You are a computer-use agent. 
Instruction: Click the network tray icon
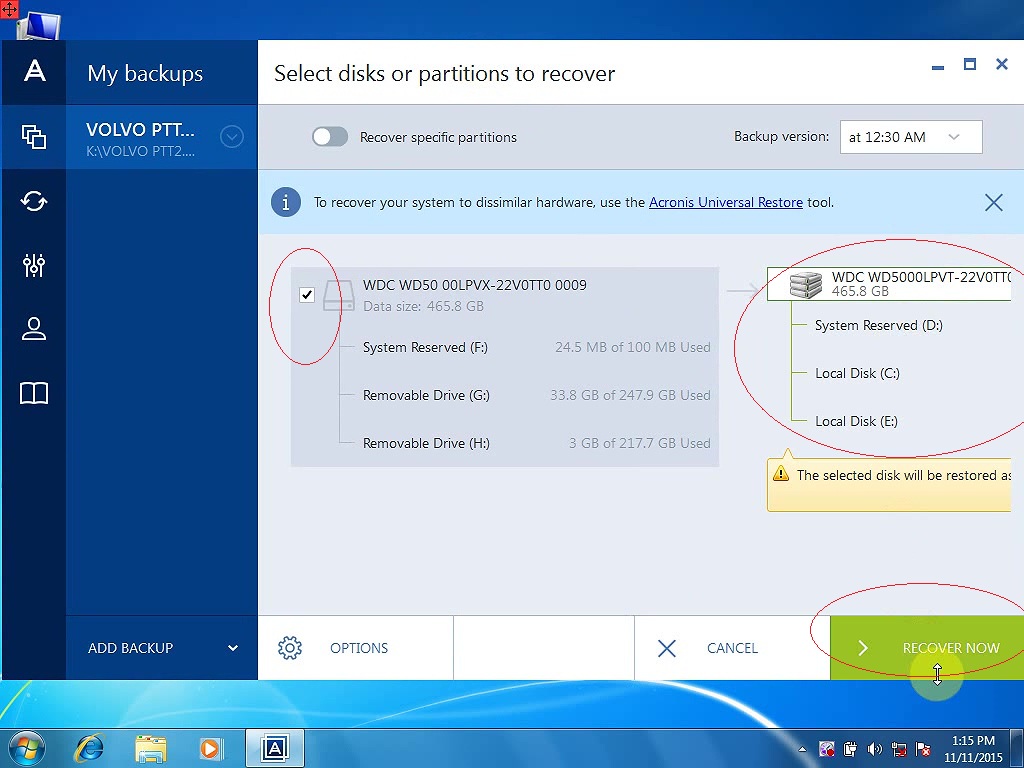pyautogui.click(x=899, y=749)
